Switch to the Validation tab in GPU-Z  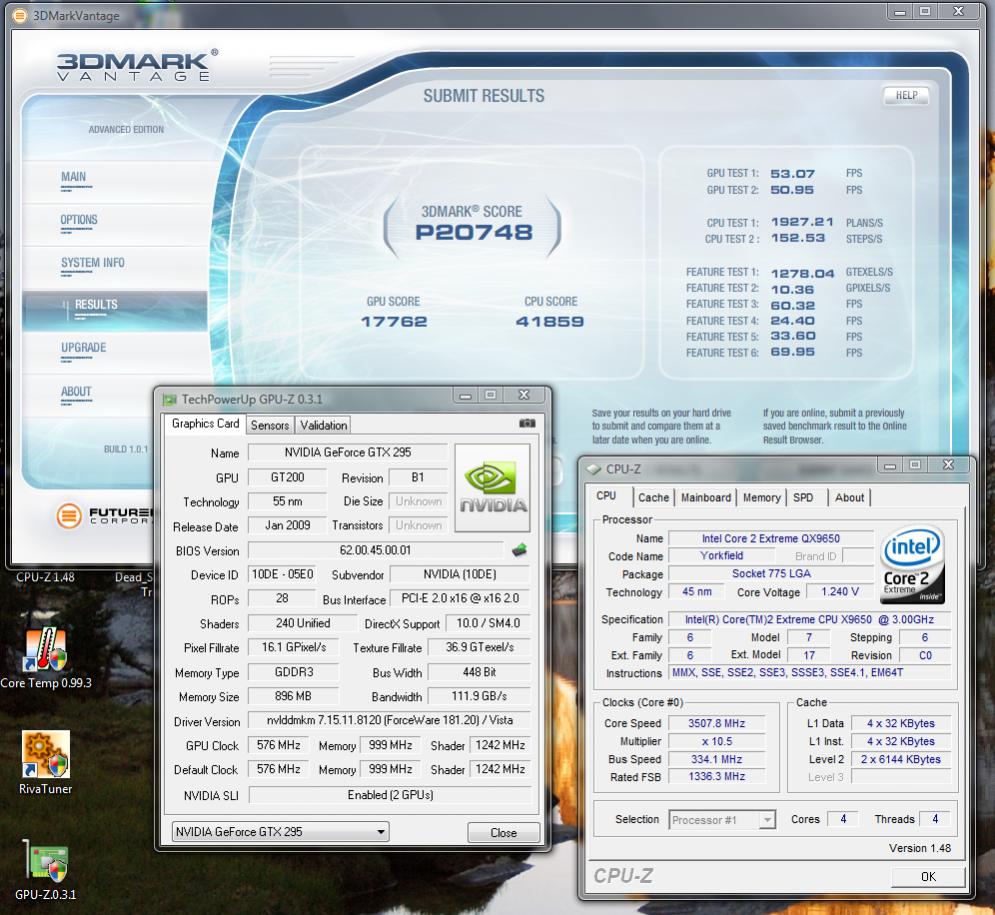pos(324,425)
